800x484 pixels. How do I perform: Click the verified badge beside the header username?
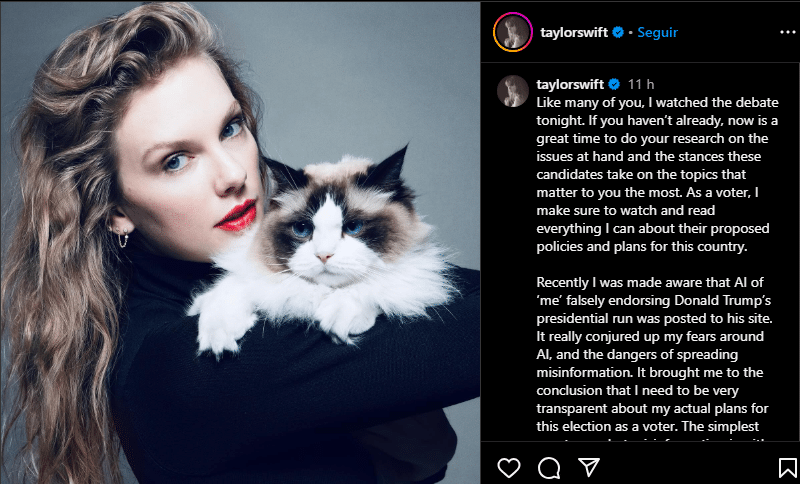click(x=618, y=33)
